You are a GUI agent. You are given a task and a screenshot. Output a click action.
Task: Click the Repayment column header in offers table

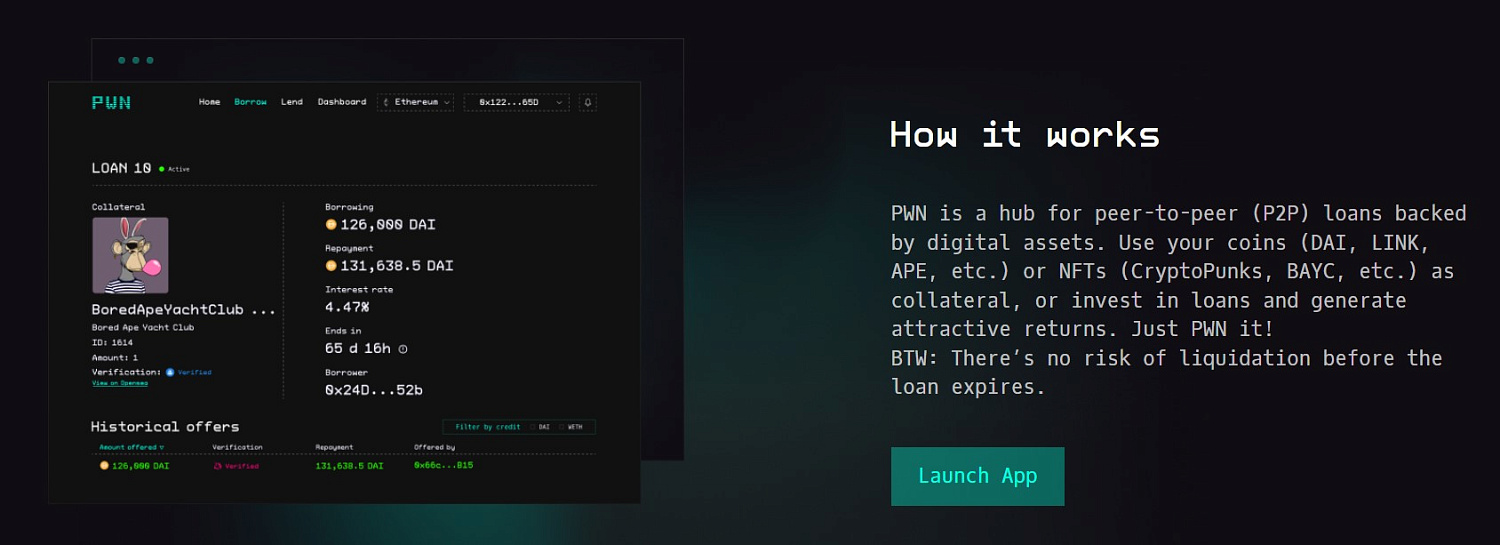pos(336,447)
